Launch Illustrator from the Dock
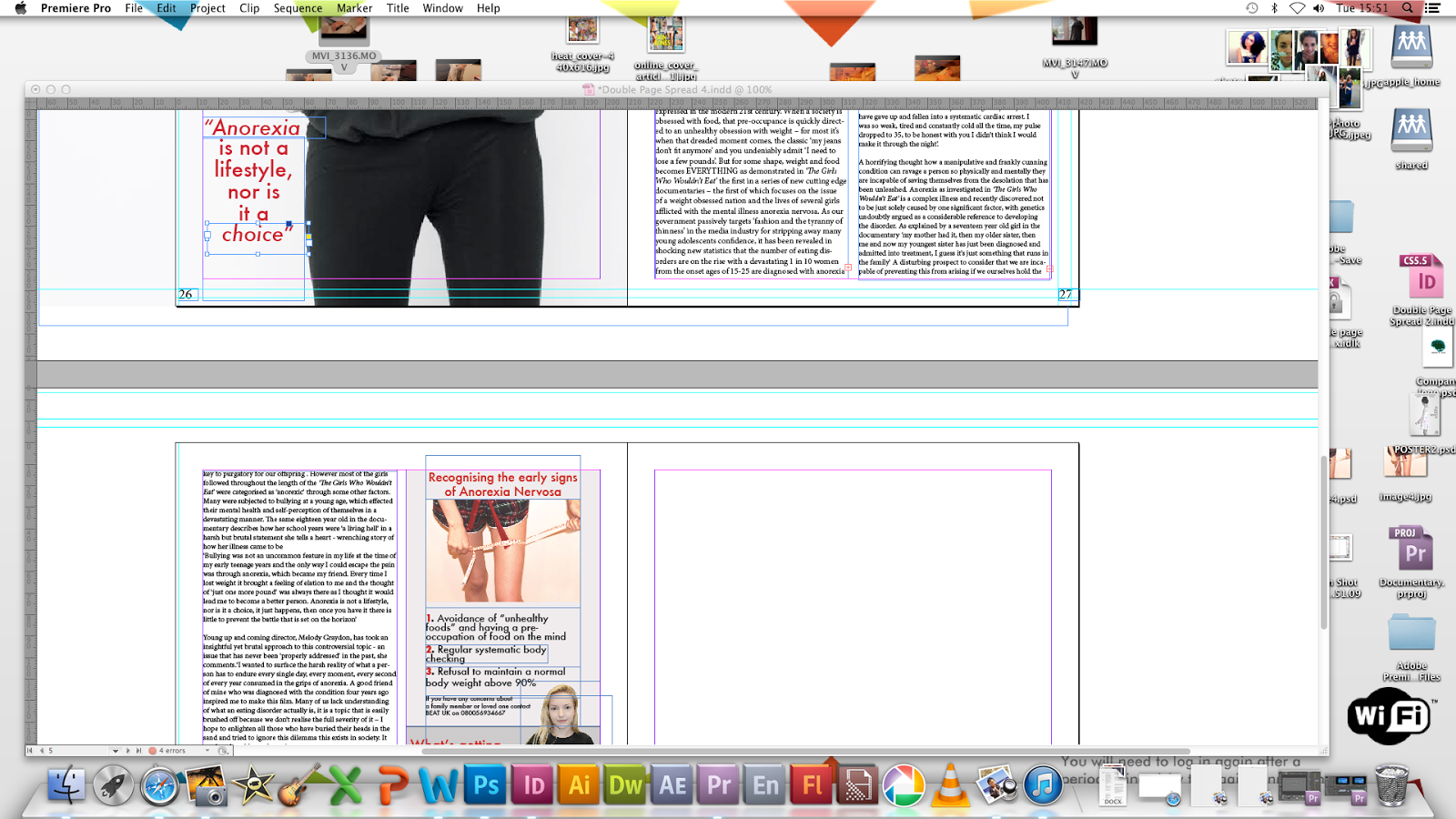This screenshot has width=1456, height=819. pos(581,783)
